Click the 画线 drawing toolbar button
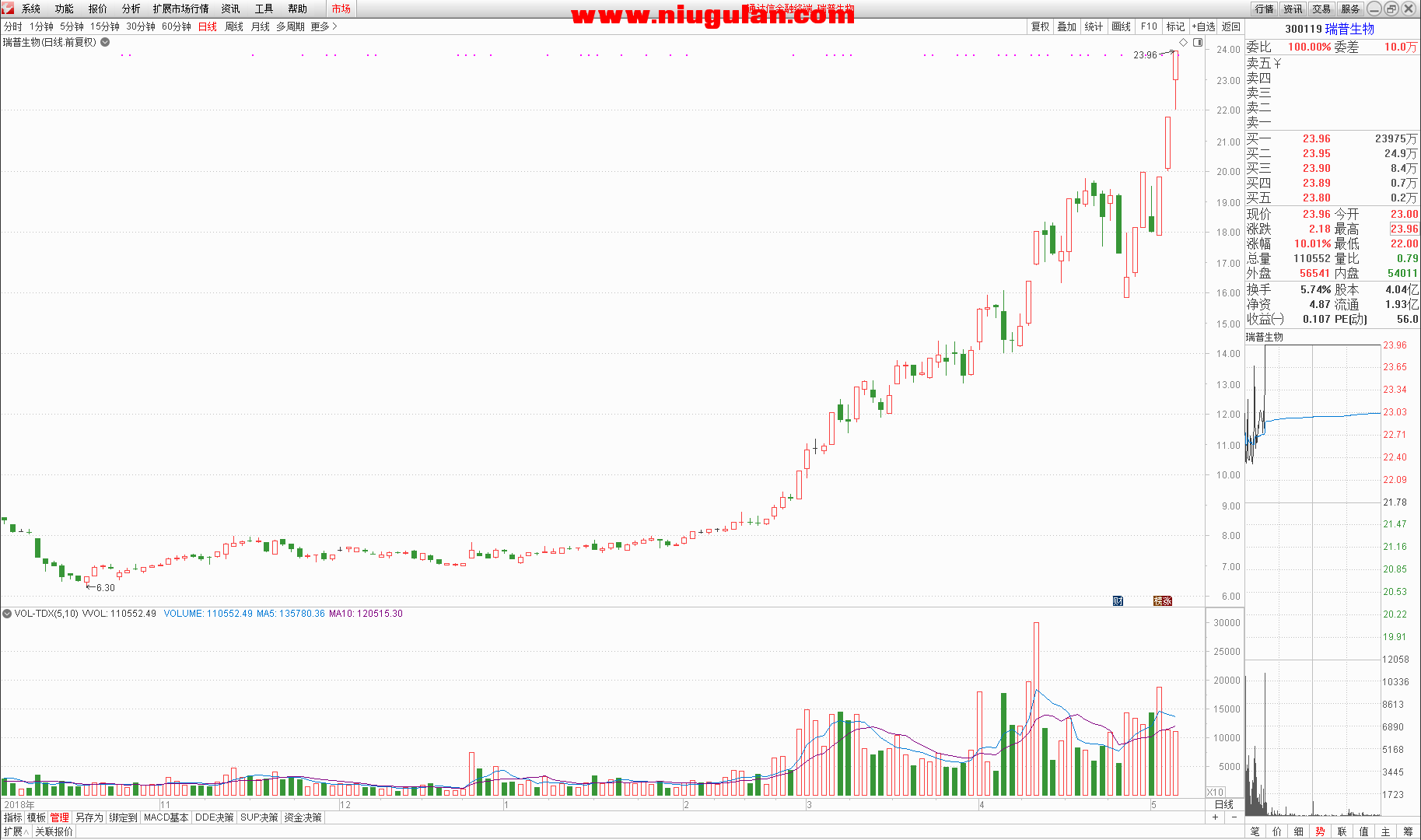Screen dimensions: 1421x840 click(1122, 26)
